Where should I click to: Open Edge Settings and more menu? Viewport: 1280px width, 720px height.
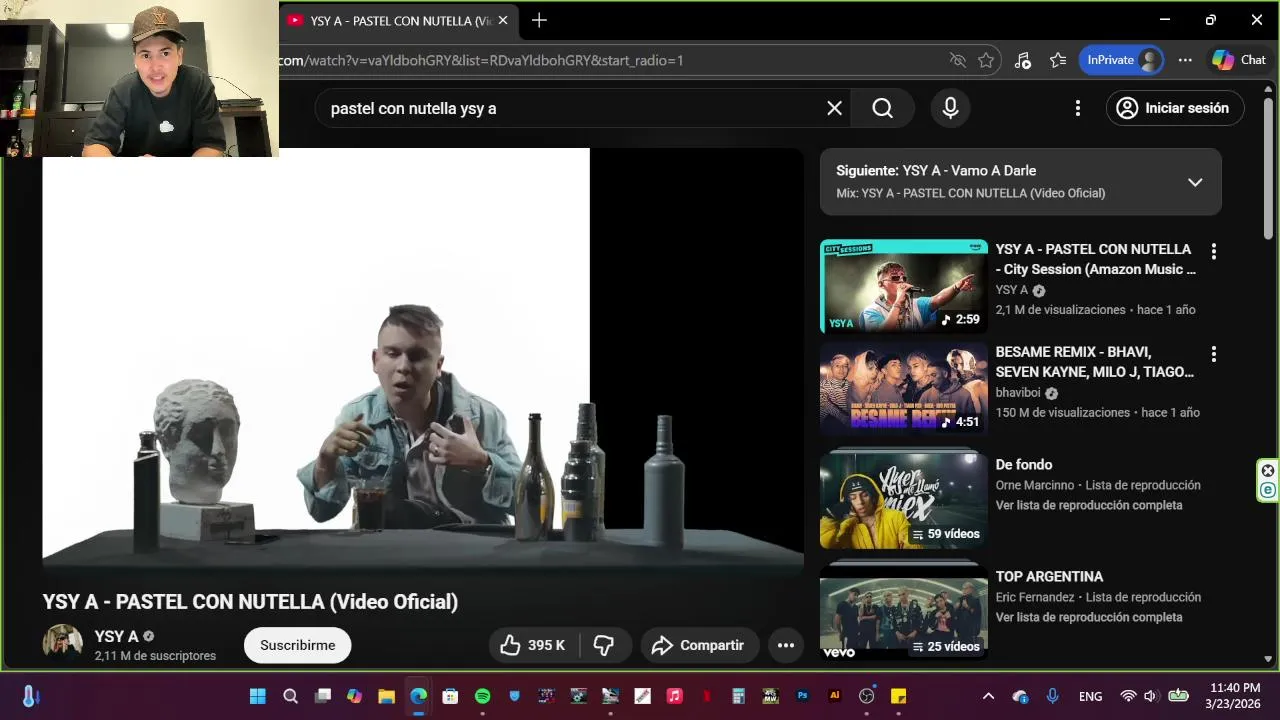(1185, 60)
